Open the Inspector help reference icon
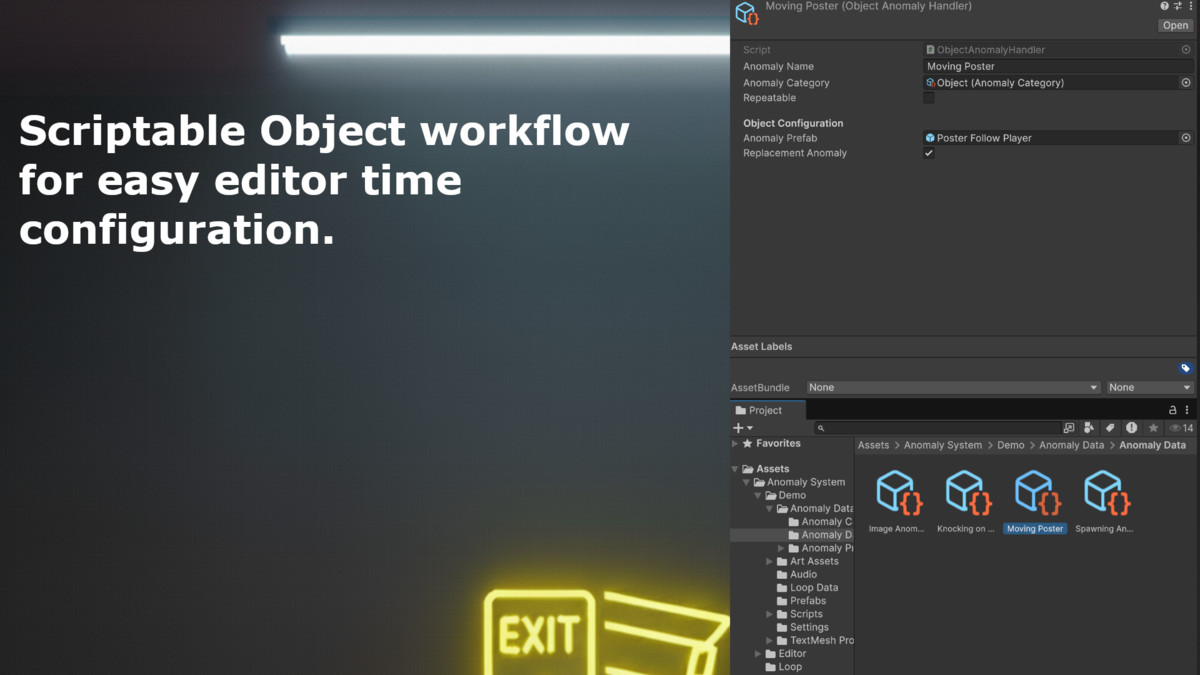The width and height of the screenshot is (1200, 675). (x=1164, y=6)
